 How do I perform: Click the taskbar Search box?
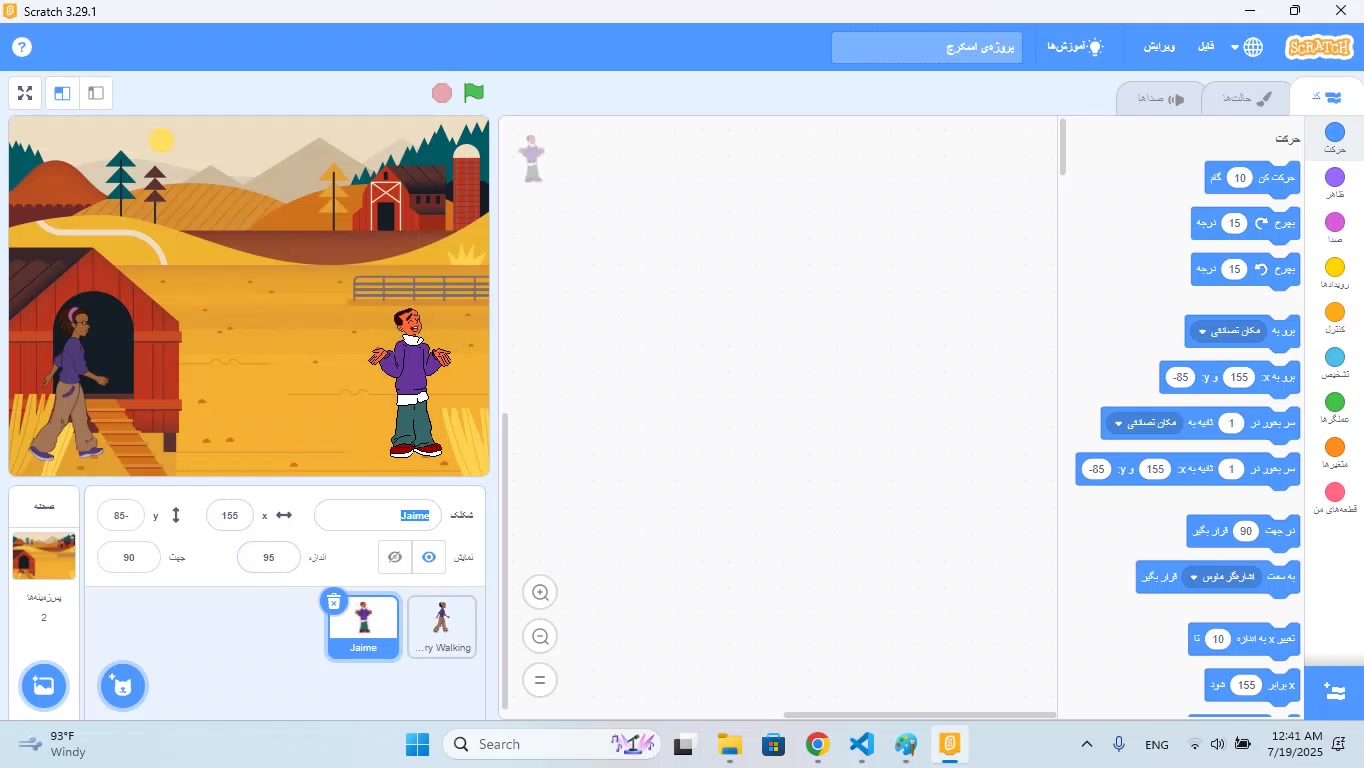[x=552, y=744]
